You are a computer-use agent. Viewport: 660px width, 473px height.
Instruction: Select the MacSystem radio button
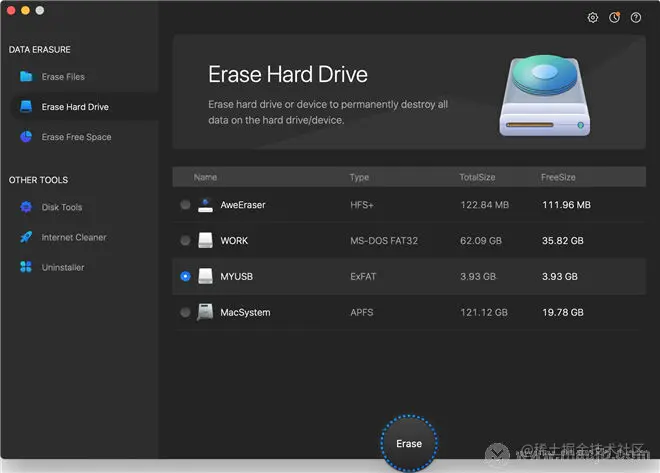[x=185, y=312]
